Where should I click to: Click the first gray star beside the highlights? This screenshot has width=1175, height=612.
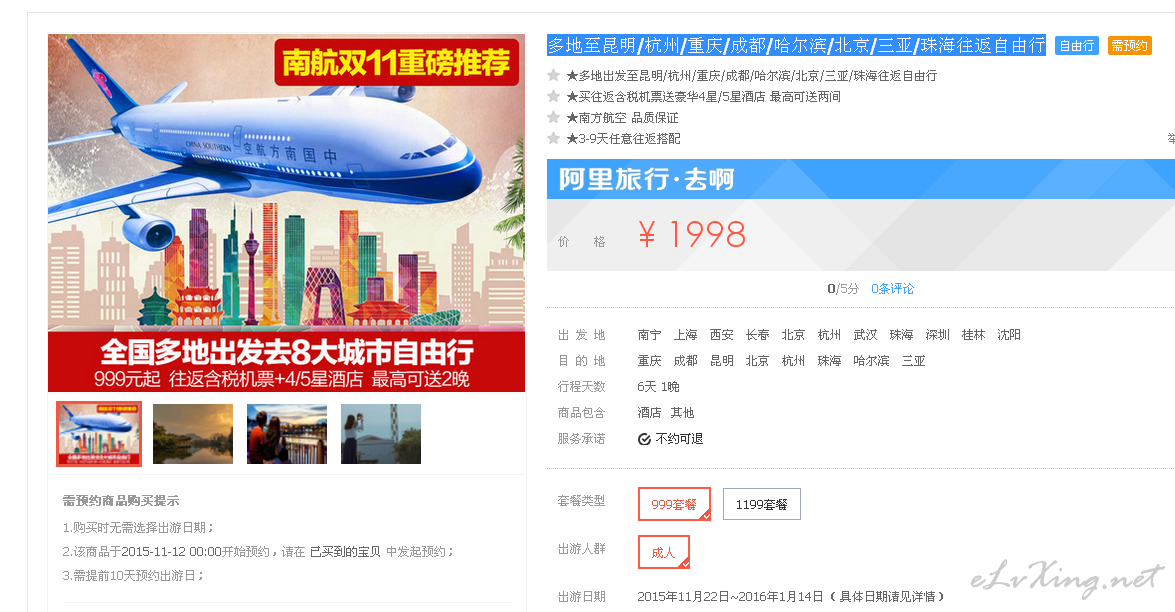click(554, 75)
